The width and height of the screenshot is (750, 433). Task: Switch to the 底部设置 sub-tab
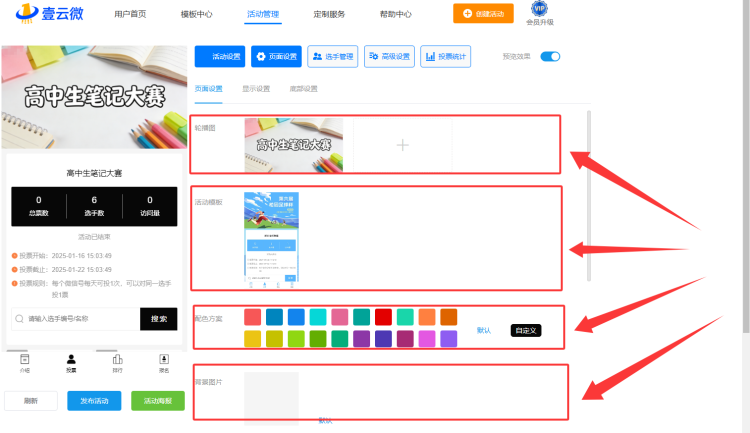(x=303, y=89)
